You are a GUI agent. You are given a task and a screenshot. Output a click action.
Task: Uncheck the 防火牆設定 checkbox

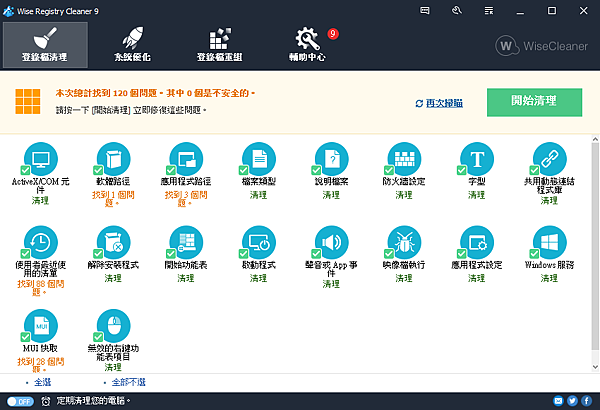(x=389, y=170)
